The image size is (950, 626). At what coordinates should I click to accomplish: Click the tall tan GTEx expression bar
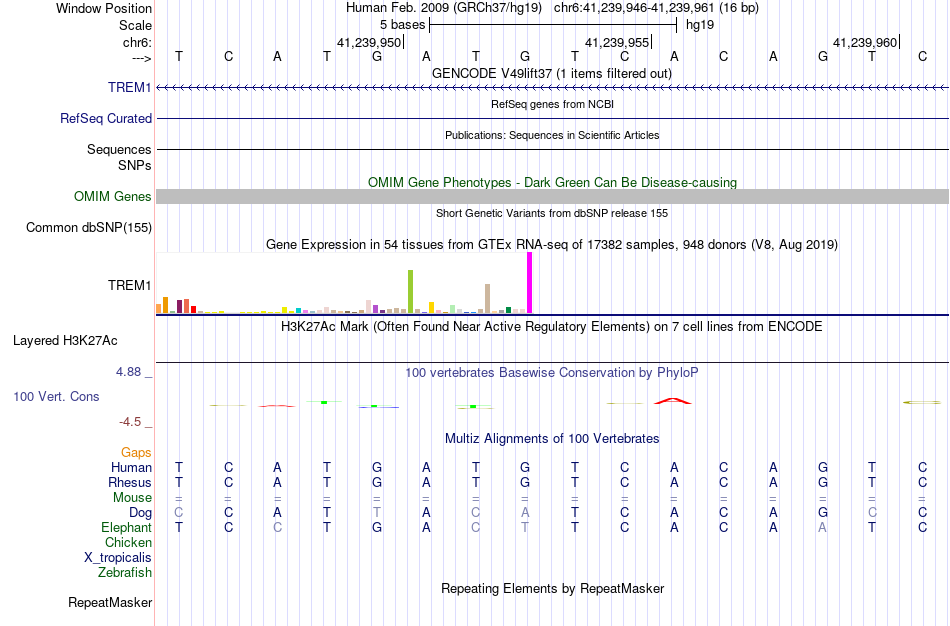pyautogui.click(x=487, y=298)
